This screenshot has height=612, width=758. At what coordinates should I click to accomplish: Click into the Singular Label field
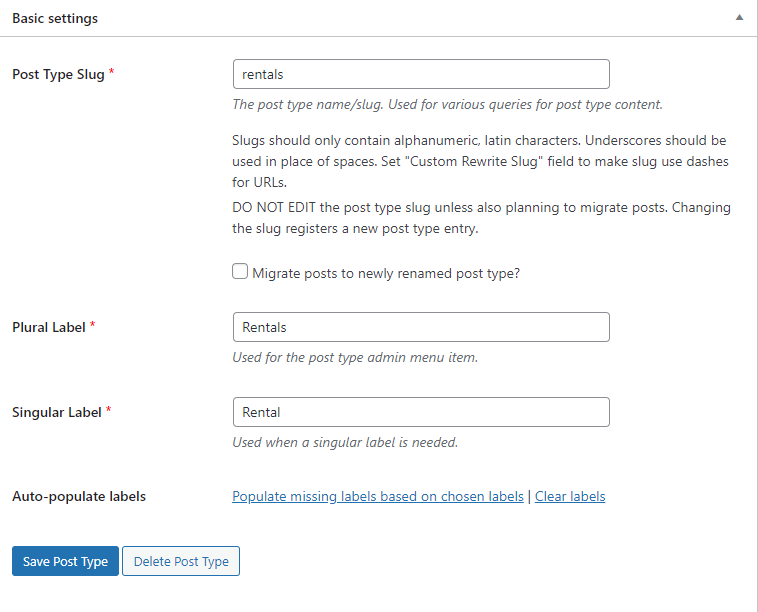coord(421,412)
